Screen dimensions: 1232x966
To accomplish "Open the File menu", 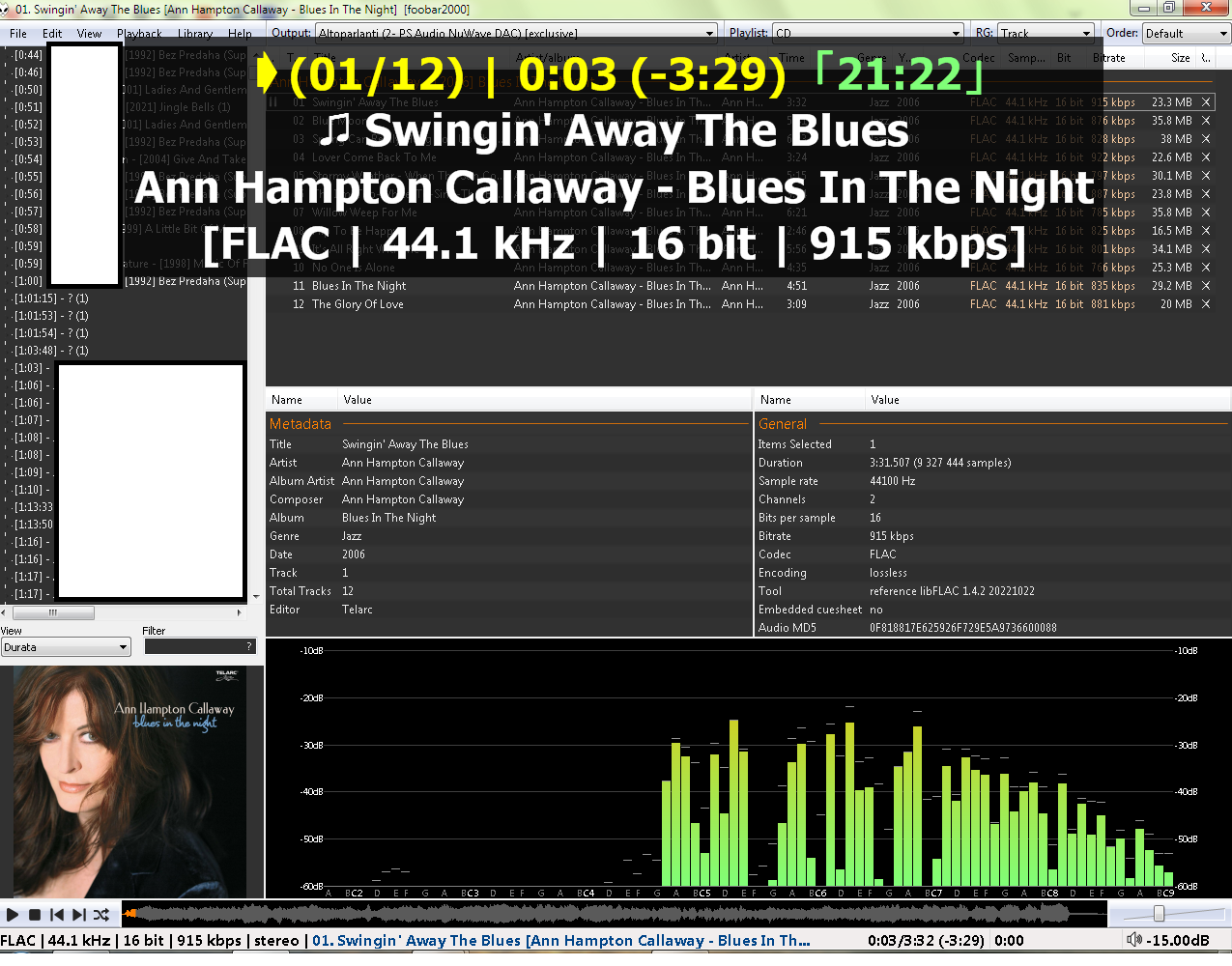I will (18, 33).
